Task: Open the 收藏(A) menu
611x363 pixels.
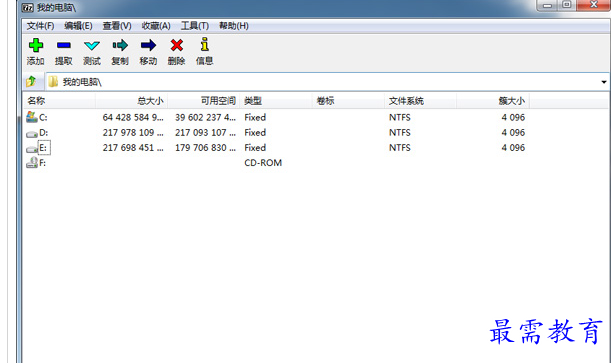Action: [156, 26]
